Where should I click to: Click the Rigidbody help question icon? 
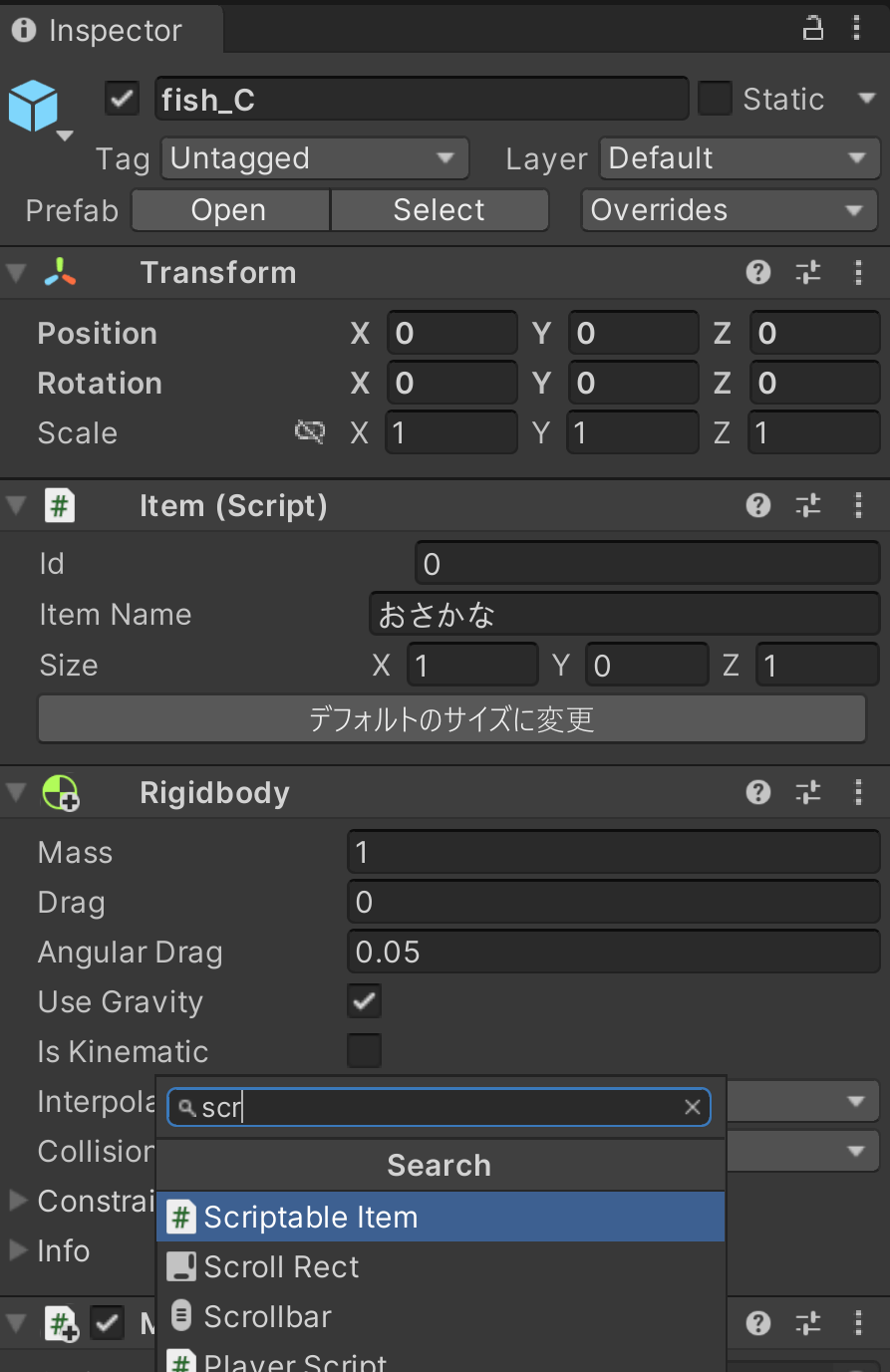(x=758, y=792)
